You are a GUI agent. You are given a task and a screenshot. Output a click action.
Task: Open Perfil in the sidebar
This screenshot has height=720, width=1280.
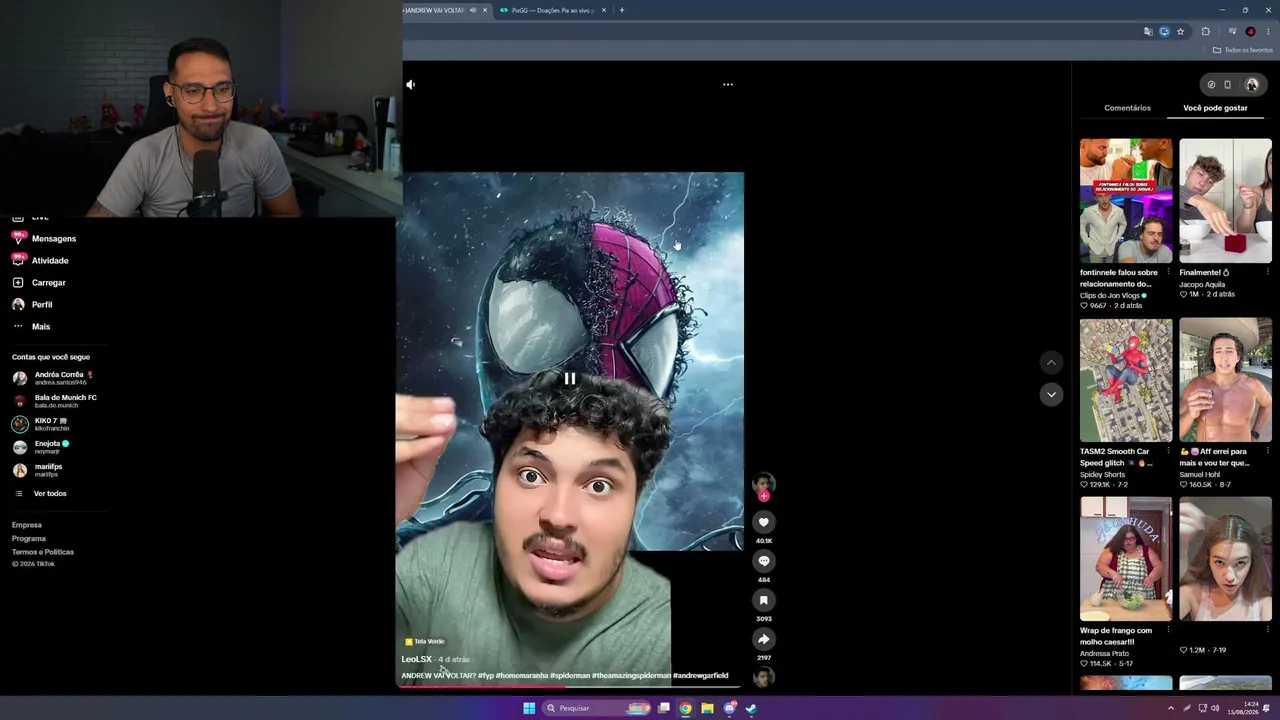(x=32, y=305)
